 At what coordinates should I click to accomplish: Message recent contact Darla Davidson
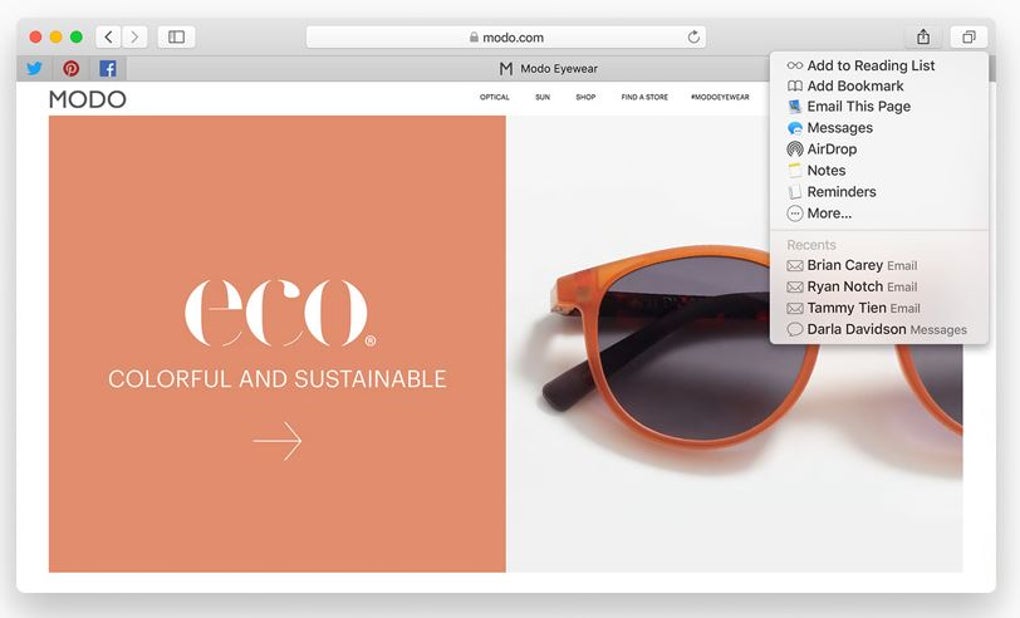(x=879, y=330)
